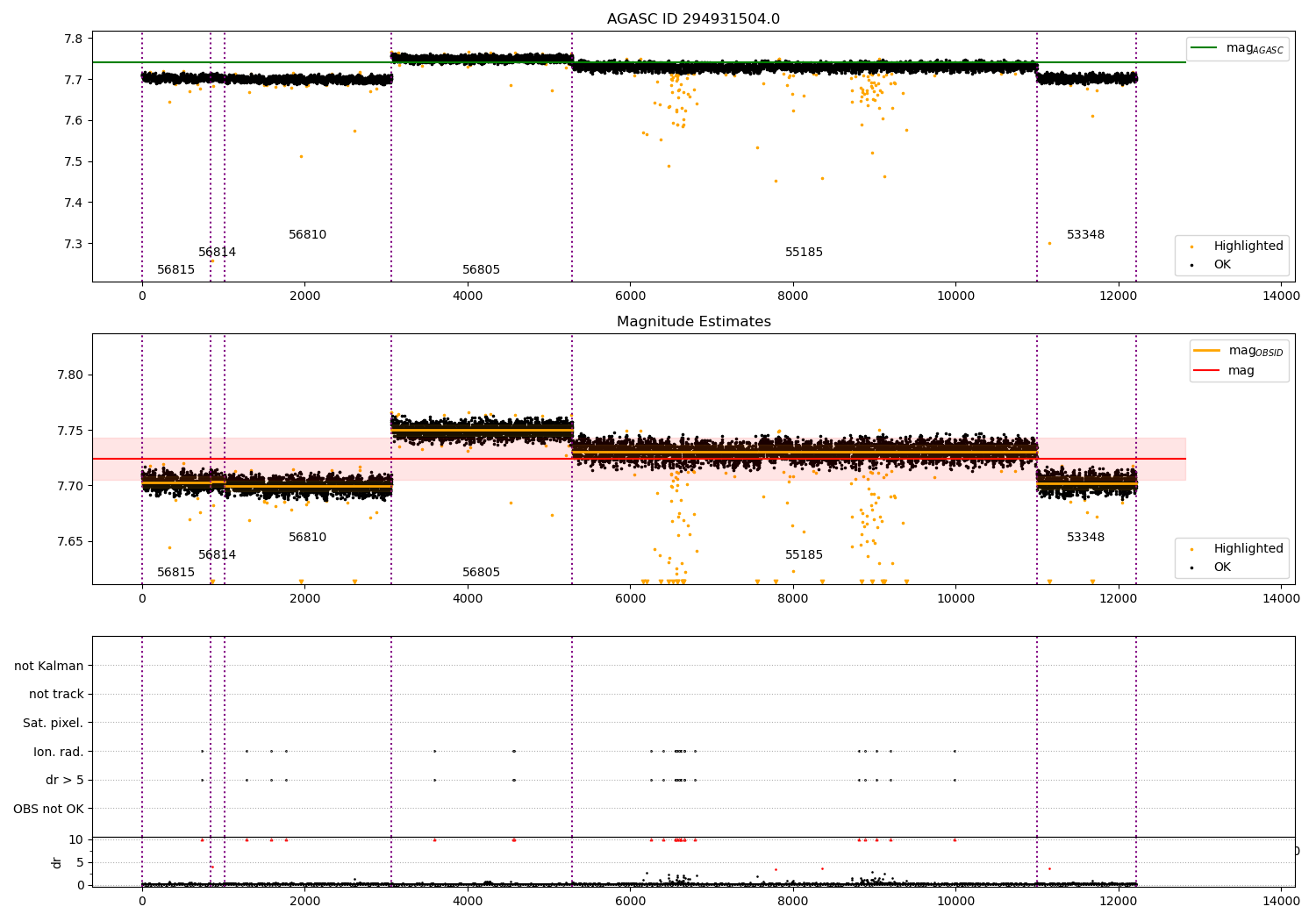Click the "Sat. pixel." axis label
Viewport: 1316px width, 921px height.
pos(54,724)
